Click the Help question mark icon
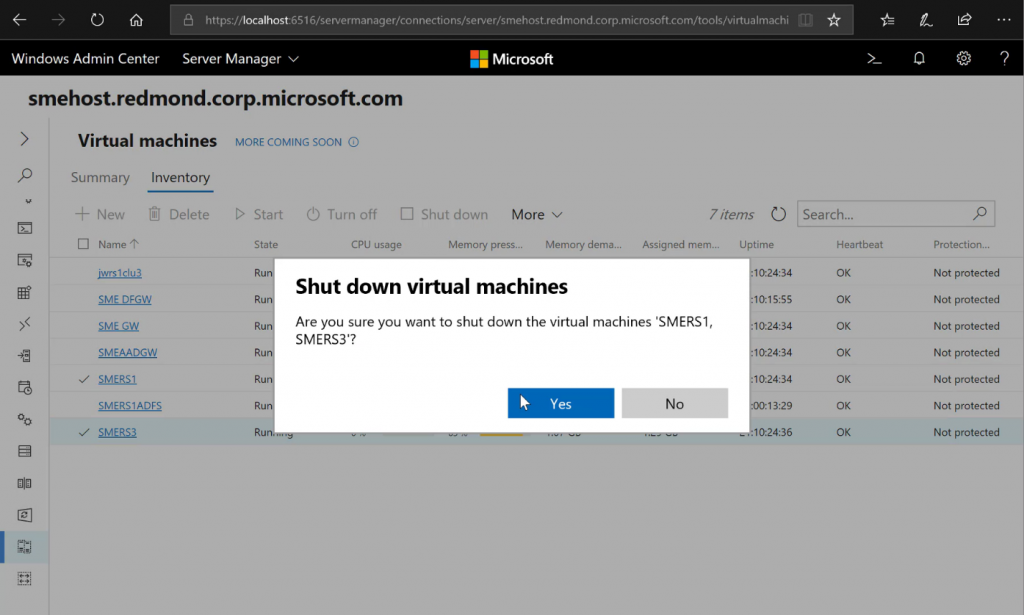Image resolution: width=1024 pixels, height=615 pixels. (1005, 58)
